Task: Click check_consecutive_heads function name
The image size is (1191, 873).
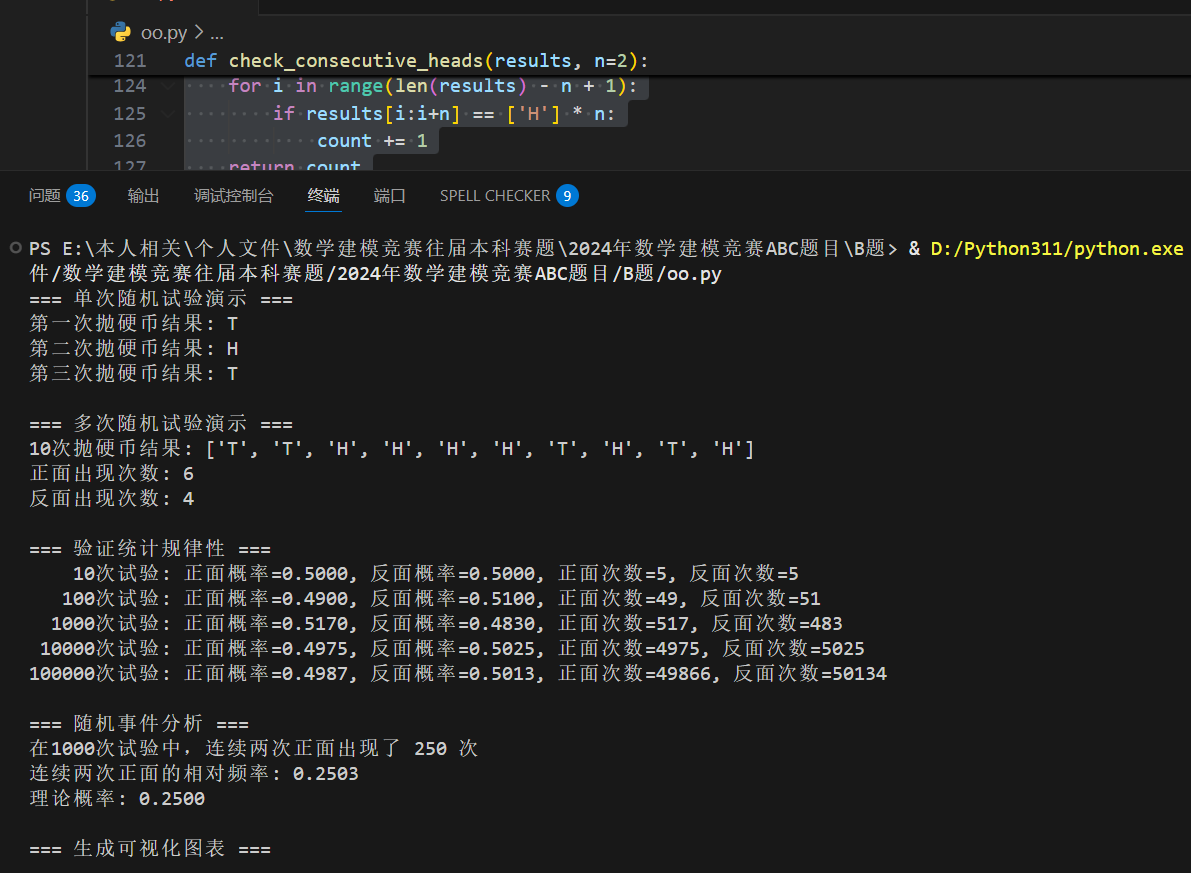Action: [355, 61]
